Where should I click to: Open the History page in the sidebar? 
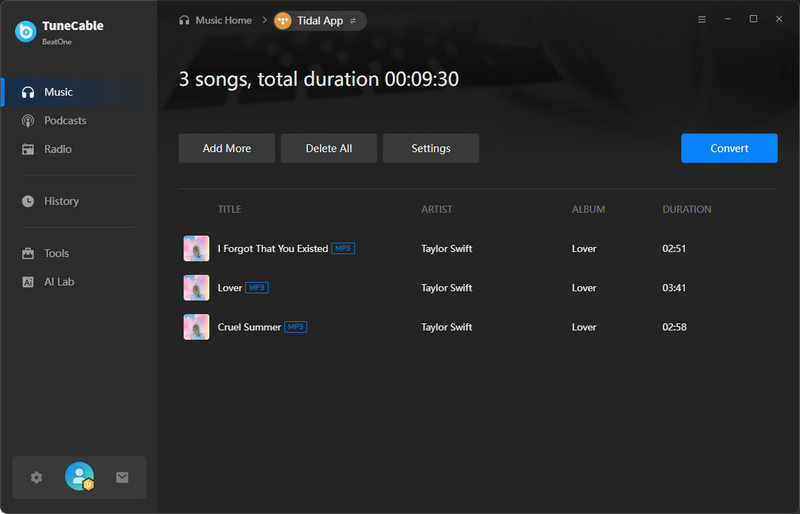pyautogui.click(x=79, y=201)
